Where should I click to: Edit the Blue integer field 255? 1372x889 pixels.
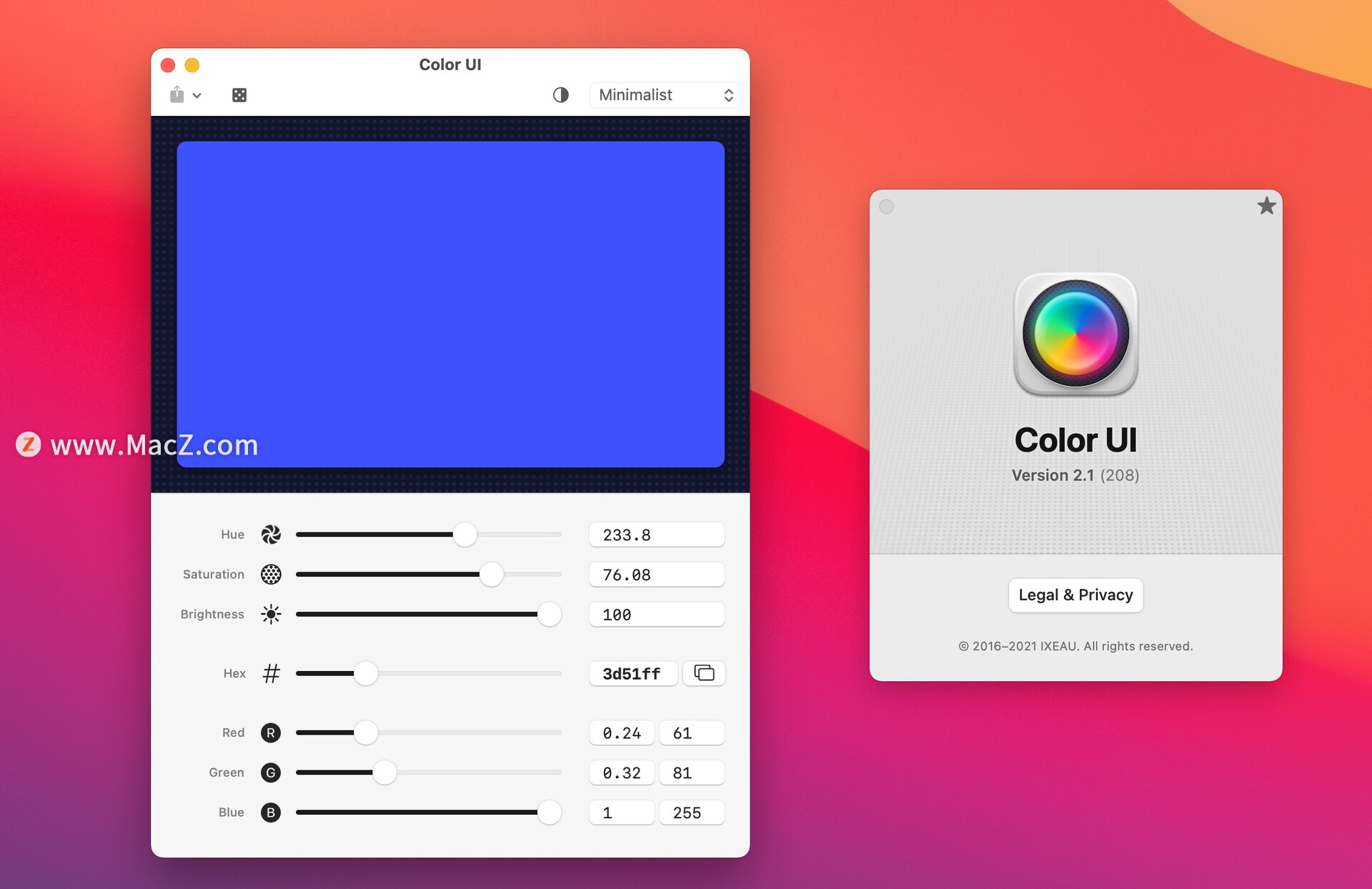coord(692,813)
